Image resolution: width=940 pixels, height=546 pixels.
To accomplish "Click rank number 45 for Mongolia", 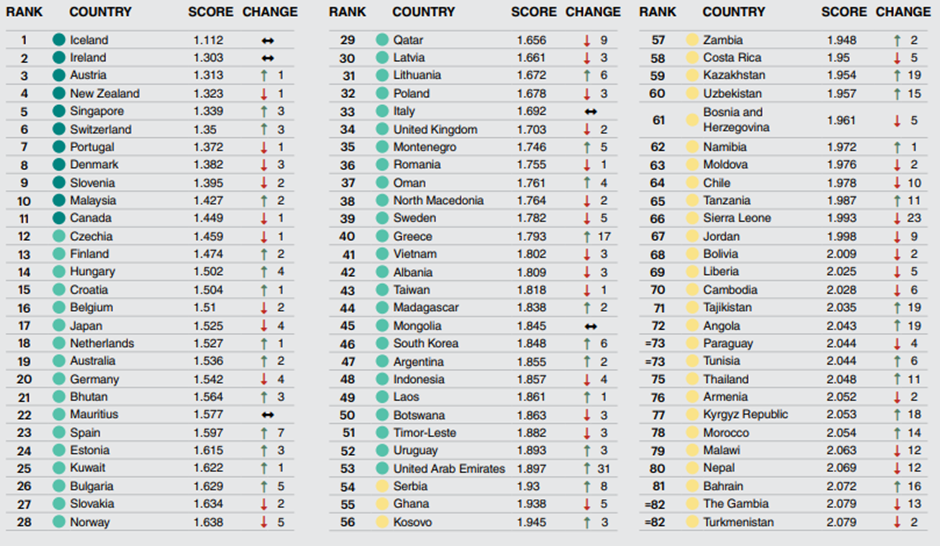I will [x=348, y=326].
